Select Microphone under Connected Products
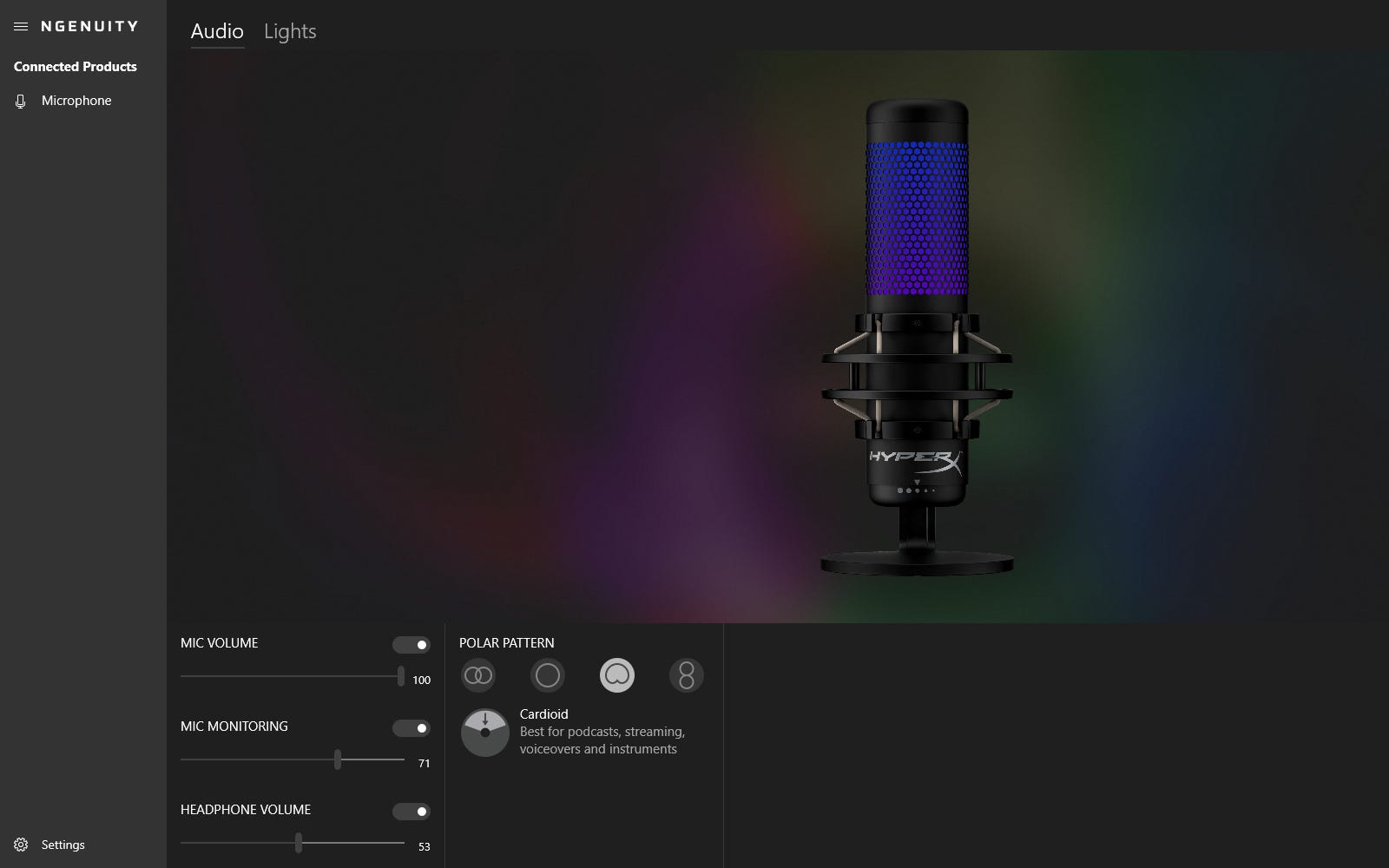Screen dimensions: 1389x868 83,101
